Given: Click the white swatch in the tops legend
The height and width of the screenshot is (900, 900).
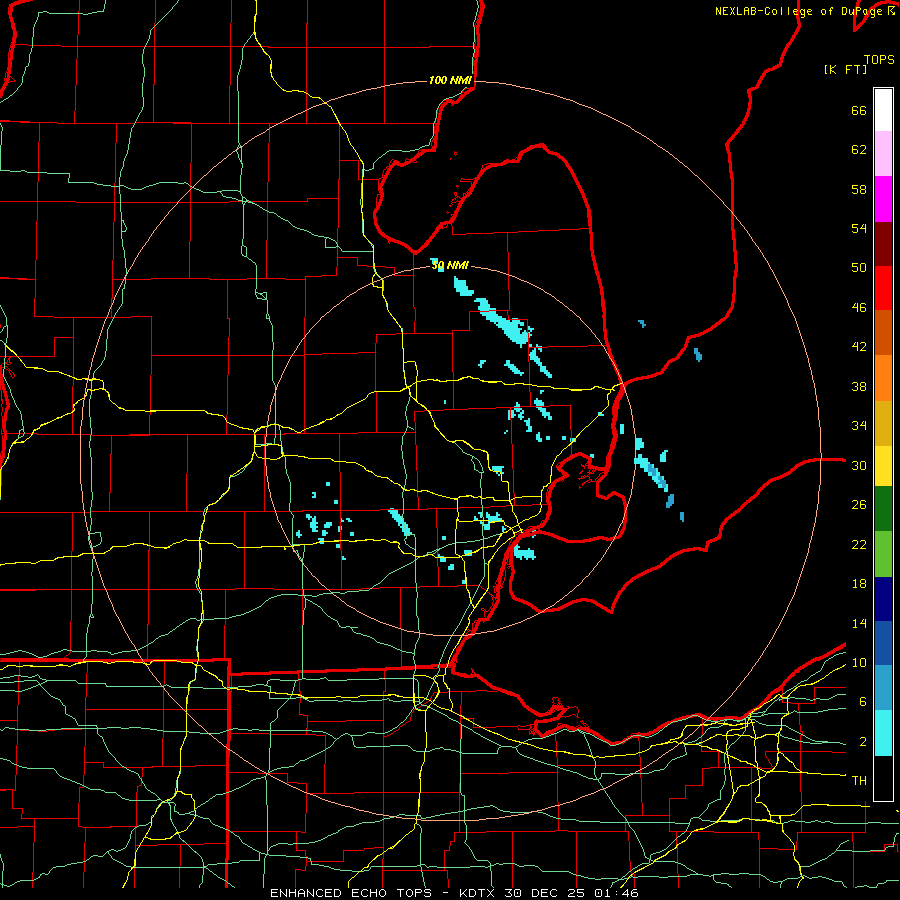Looking at the screenshot, I should coord(883,110).
